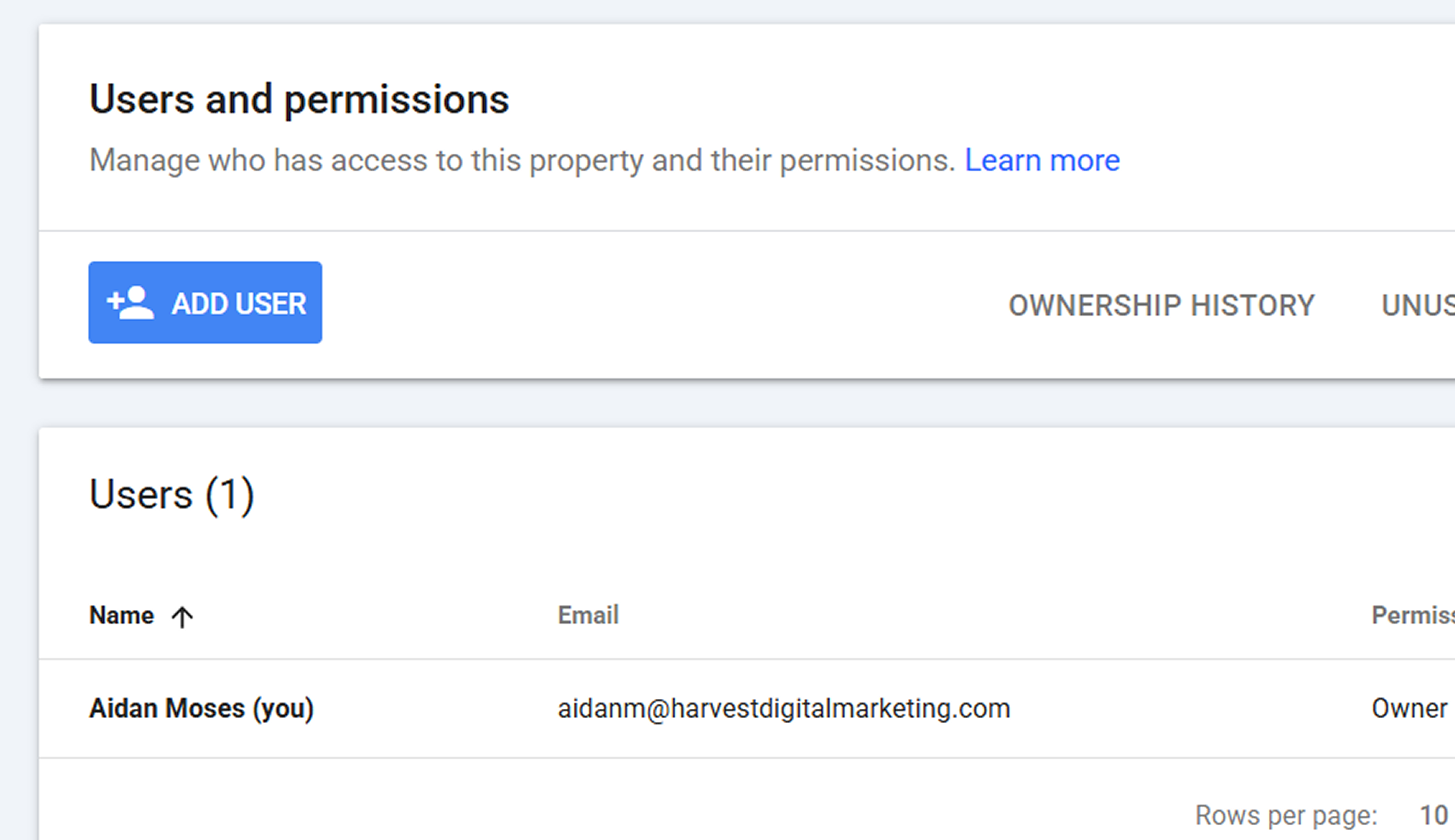Viewport: 1455px width, 840px height.
Task: Click the Owner permission cell
Action: click(1409, 708)
